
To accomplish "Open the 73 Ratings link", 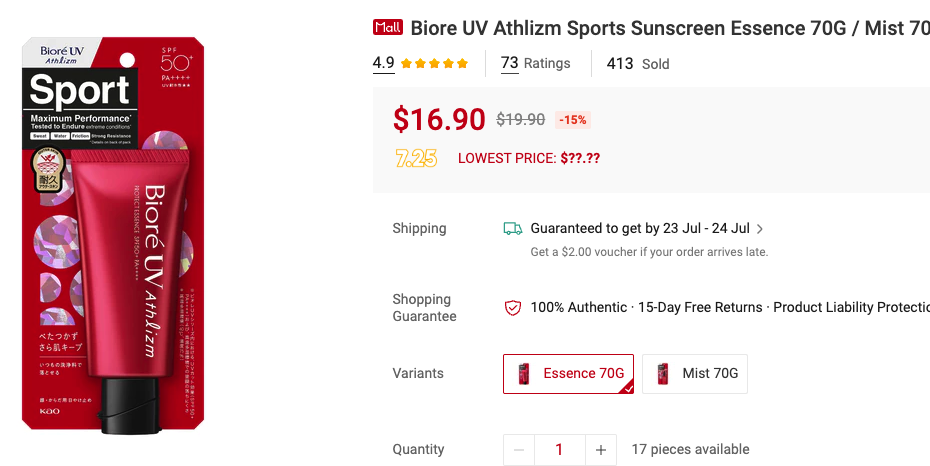I will click(x=535, y=64).
